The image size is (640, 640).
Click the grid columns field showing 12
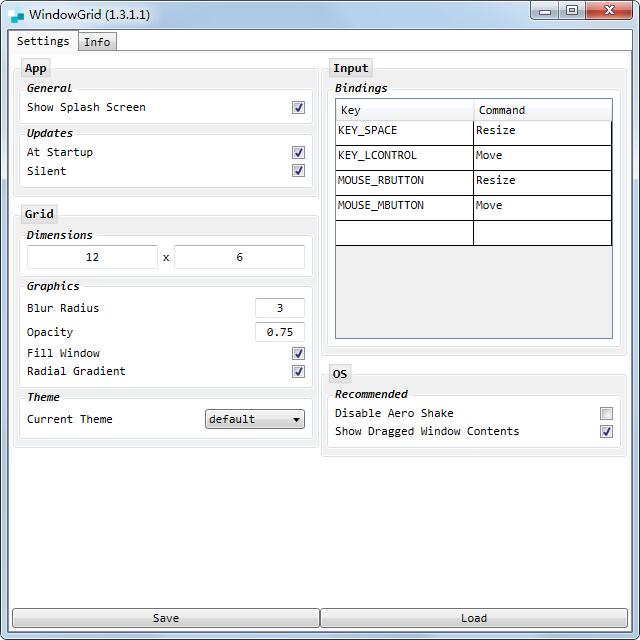[x=92, y=257]
